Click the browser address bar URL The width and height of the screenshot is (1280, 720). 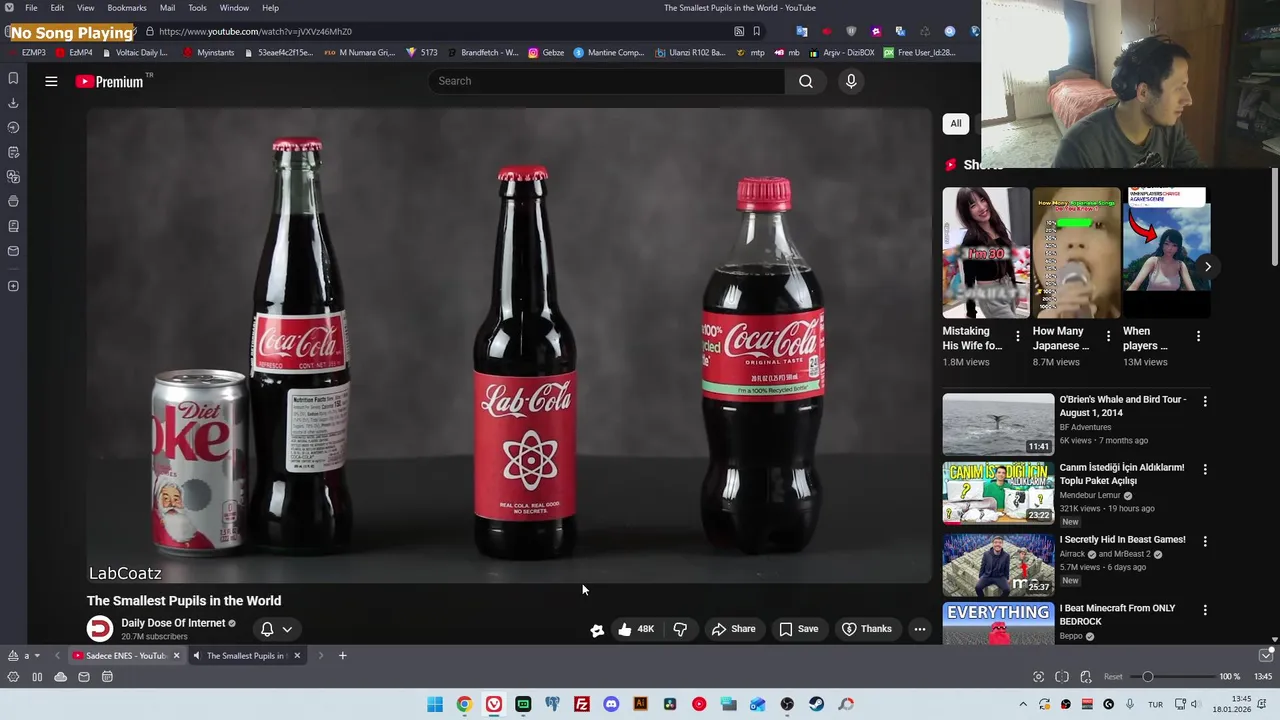(x=255, y=31)
